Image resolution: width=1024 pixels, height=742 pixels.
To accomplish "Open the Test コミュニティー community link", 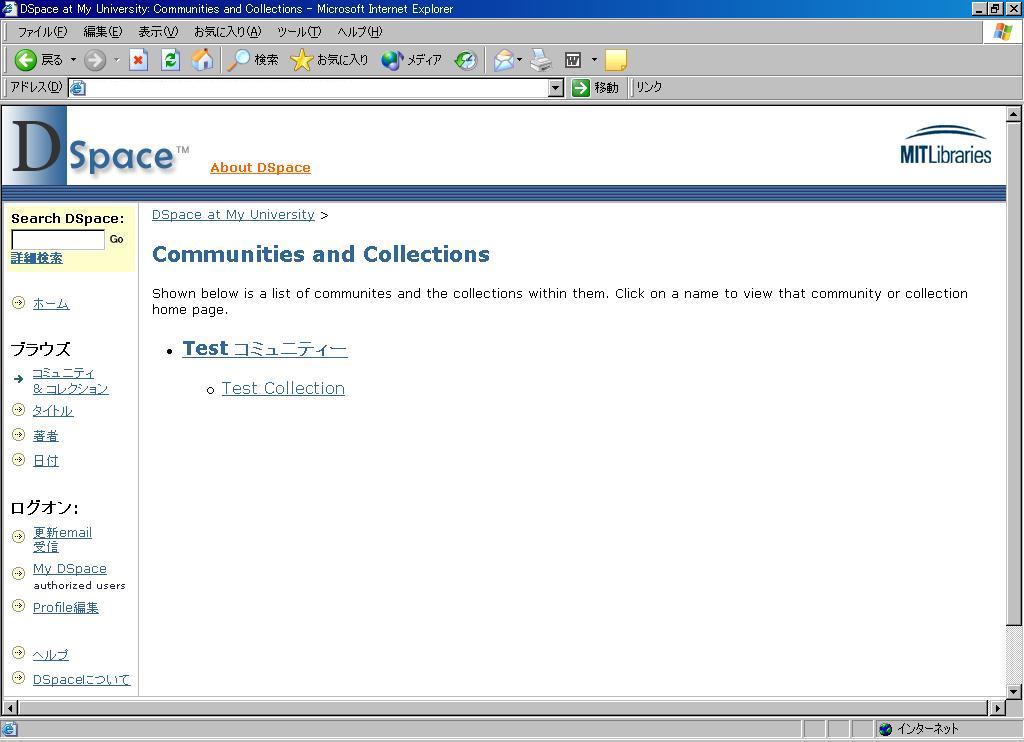I will tap(264, 349).
